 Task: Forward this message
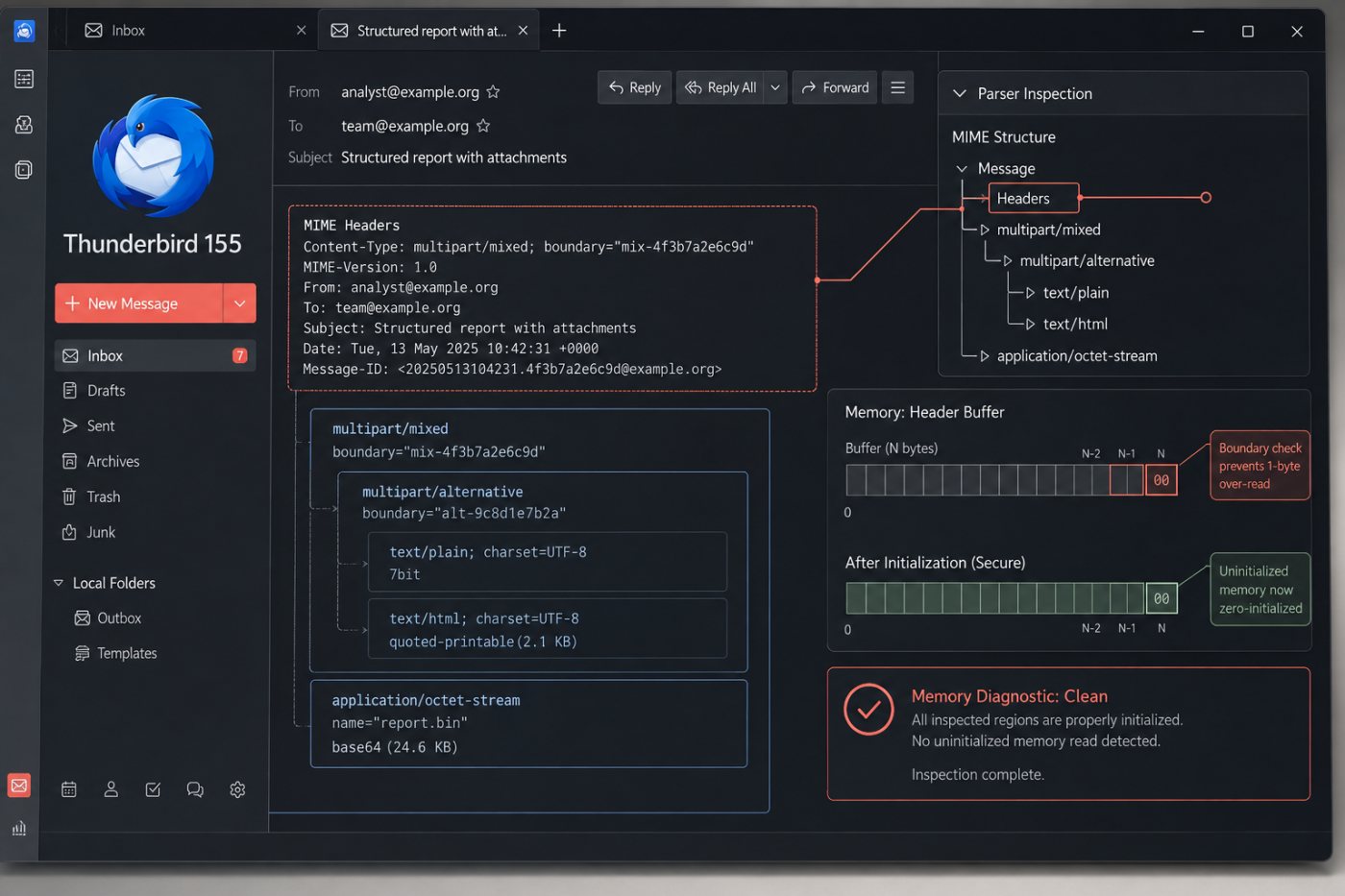[x=835, y=87]
